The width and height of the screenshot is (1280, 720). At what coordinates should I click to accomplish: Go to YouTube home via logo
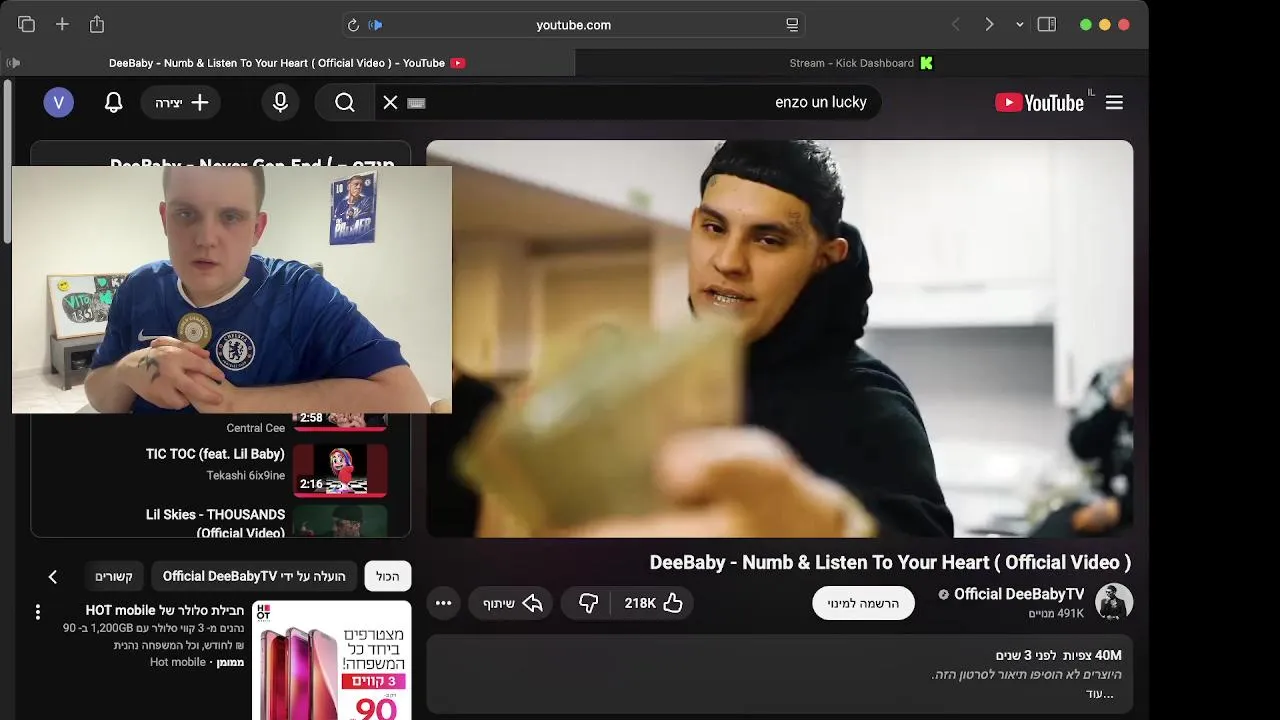(1040, 102)
